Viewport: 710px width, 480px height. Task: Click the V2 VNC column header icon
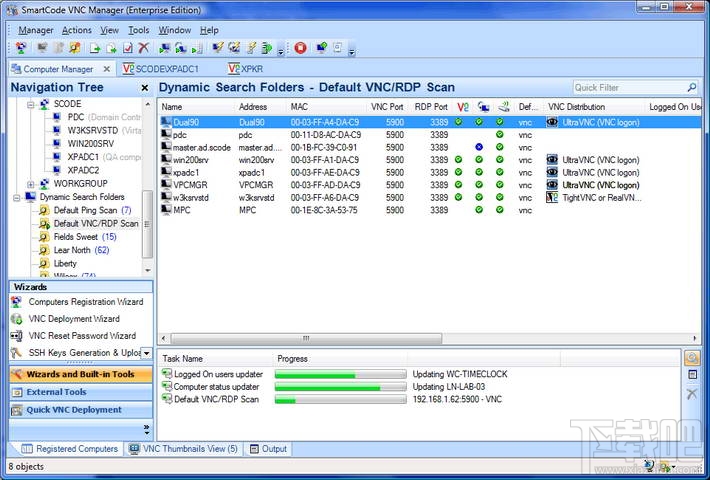[463, 107]
